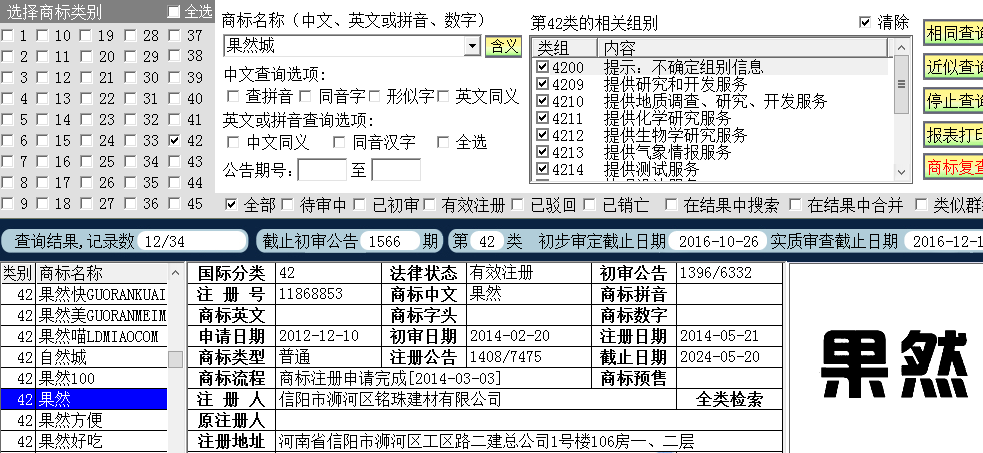Select result row 果然100
The width and height of the screenshot is (983, 453).
84,378
